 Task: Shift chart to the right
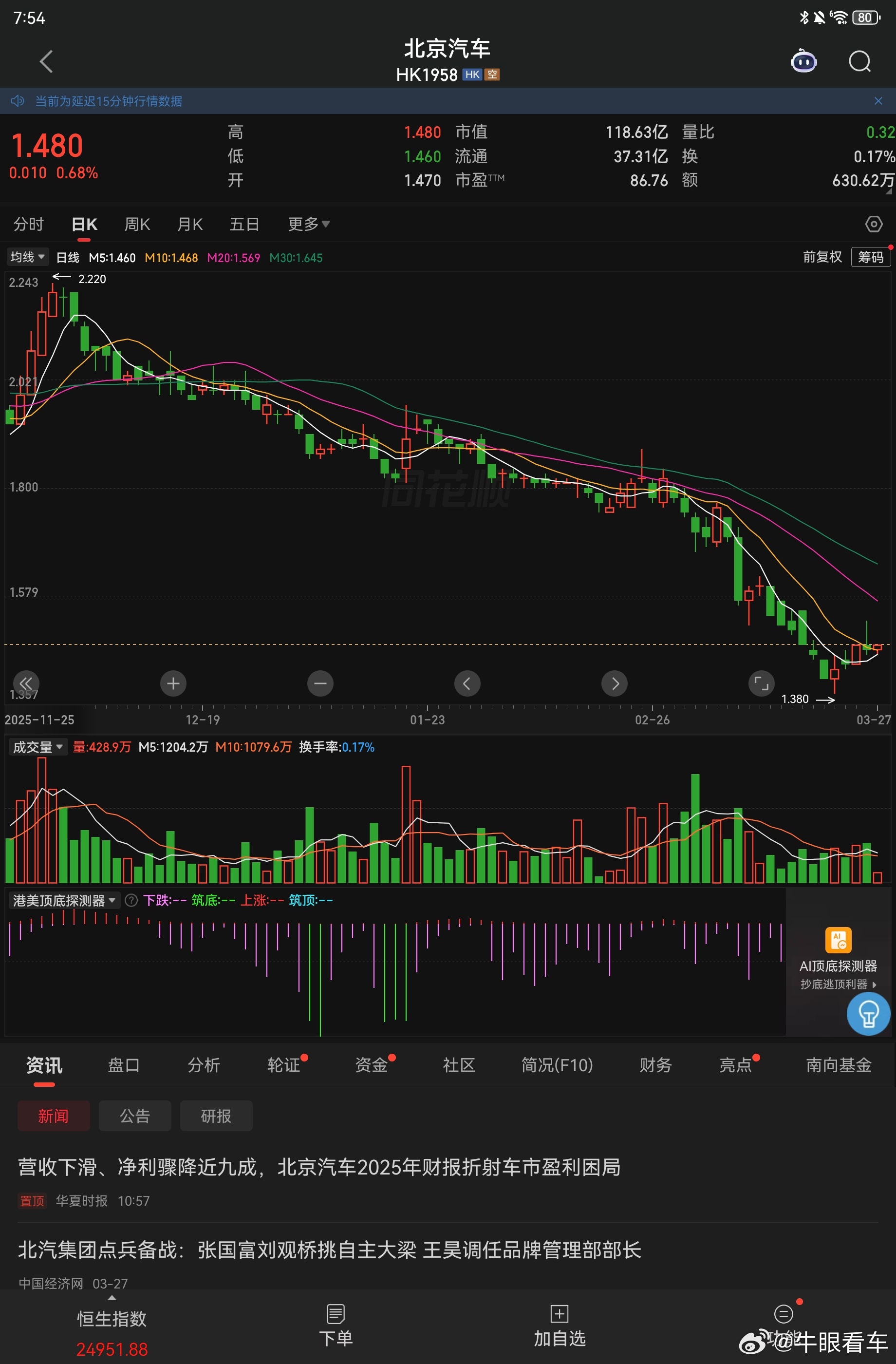click(615, 683)
